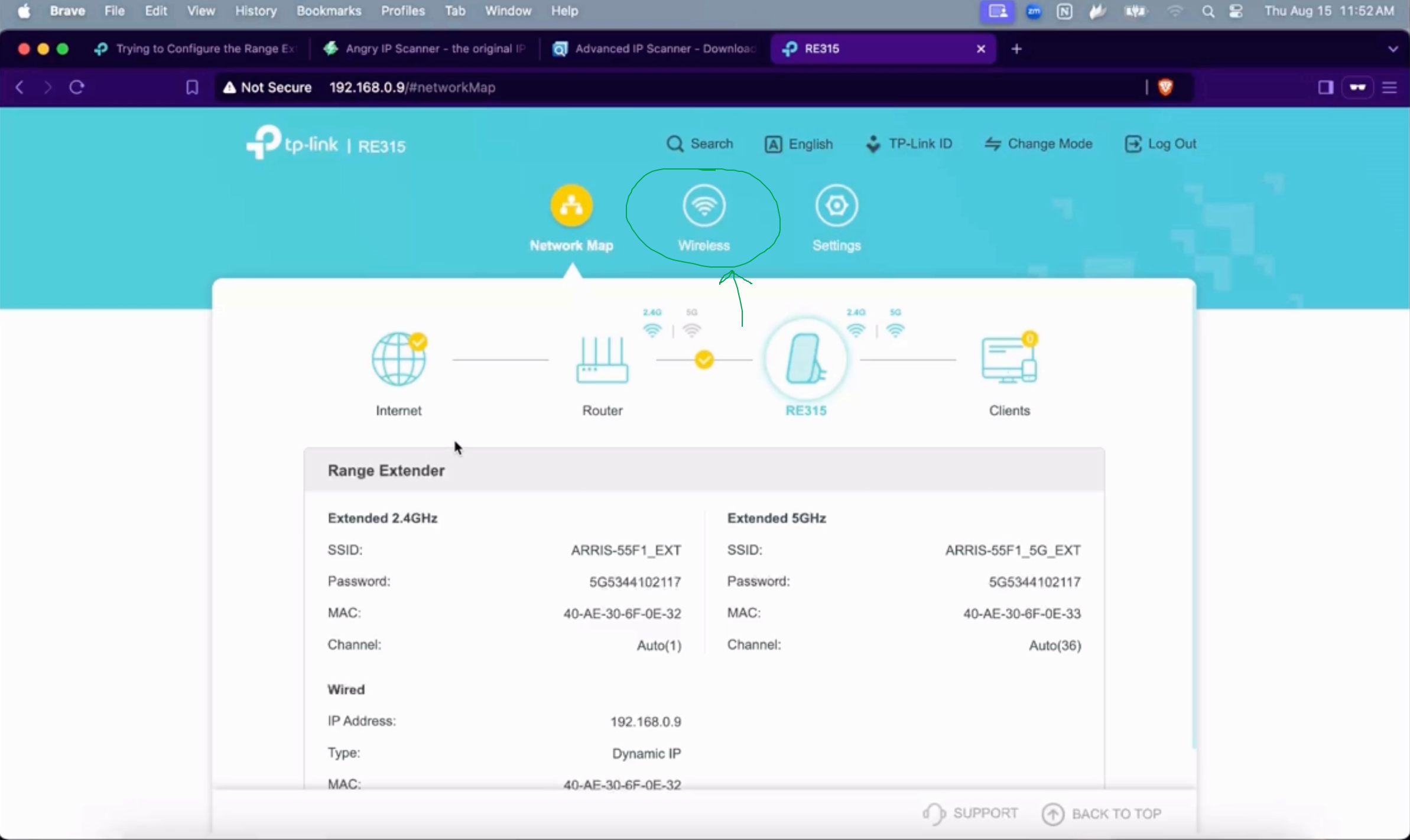Toggle the browser sidebar panel
This screenshot has width=1410, height=840.
click(x=1325, y=87)
